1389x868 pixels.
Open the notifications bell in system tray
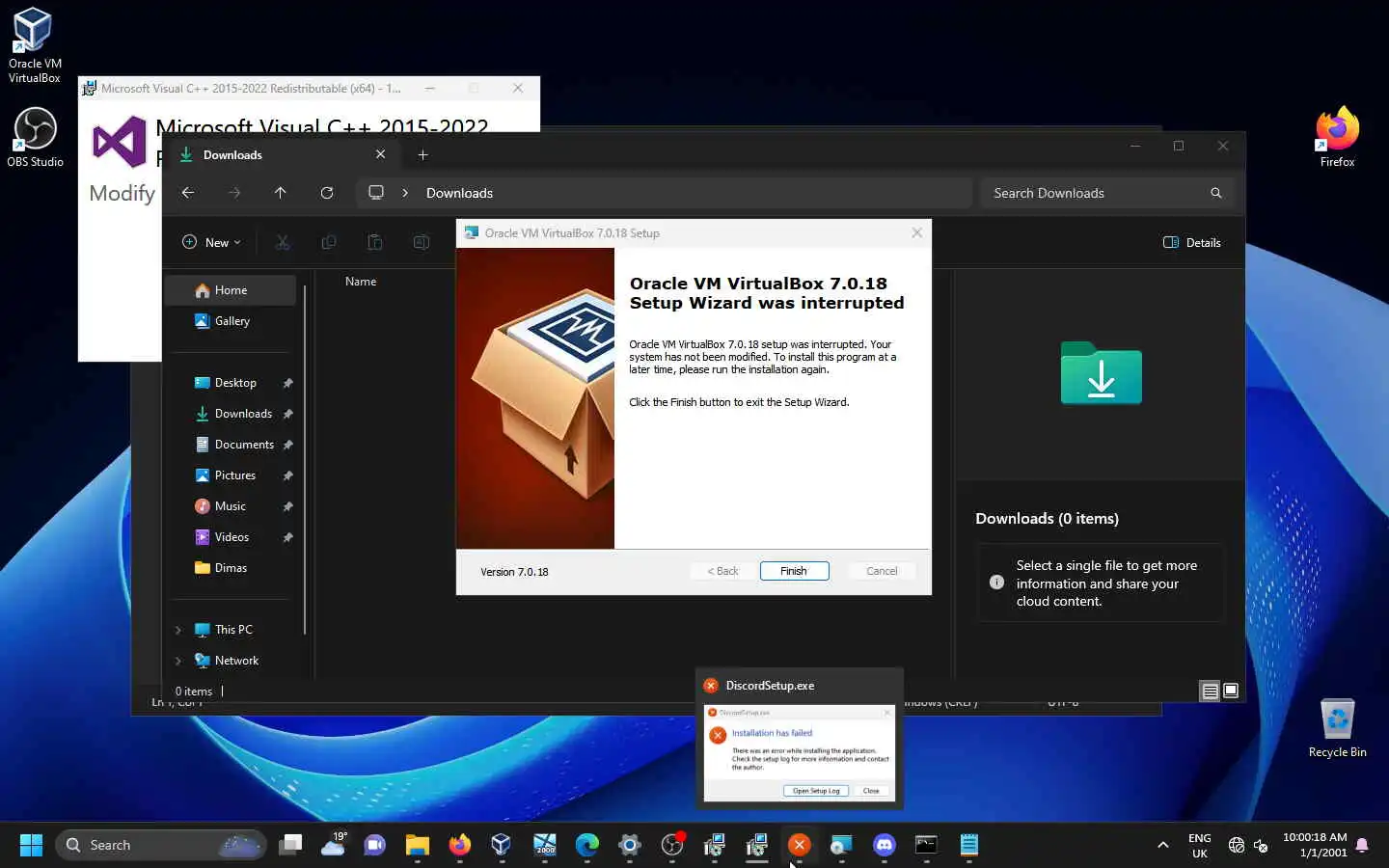coord(1362,845)
